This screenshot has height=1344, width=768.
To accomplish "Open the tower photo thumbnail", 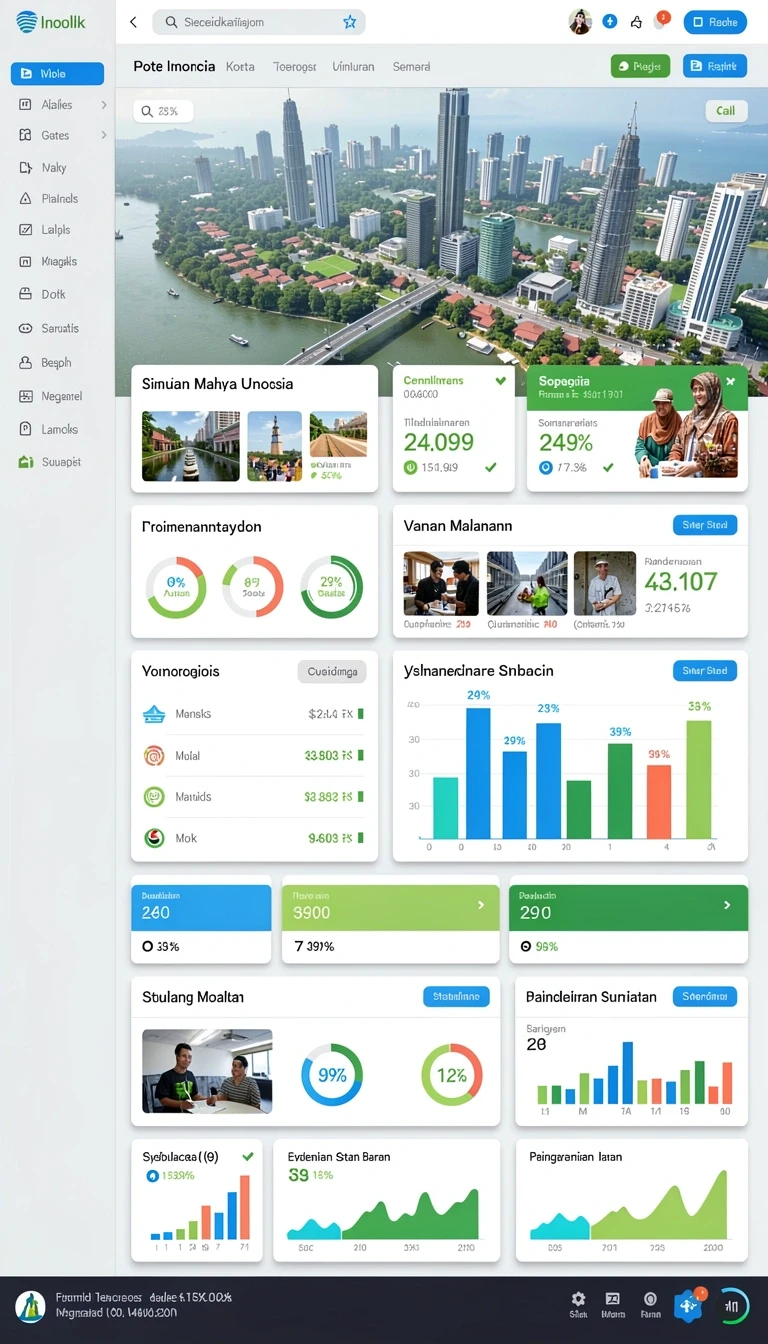I will coord(274,446).
